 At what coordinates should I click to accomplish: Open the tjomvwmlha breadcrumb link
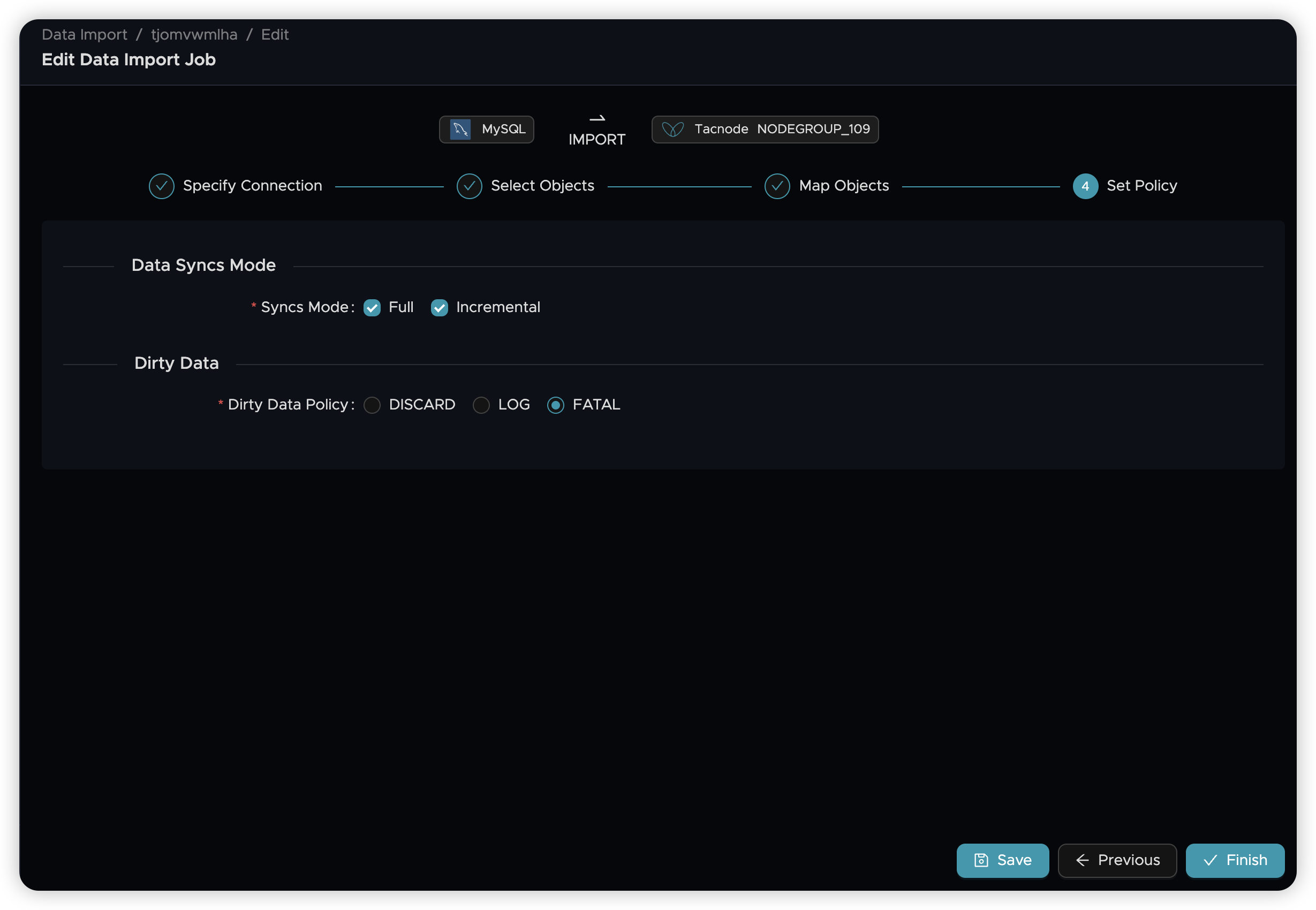[x=194, y=35]
